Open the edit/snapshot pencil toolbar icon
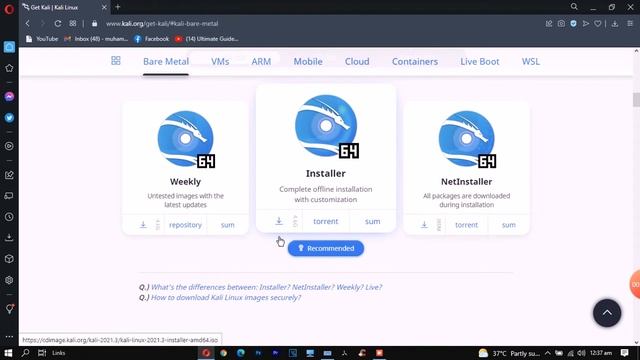This screenshot has height=360, width=640. coord(549,24)
